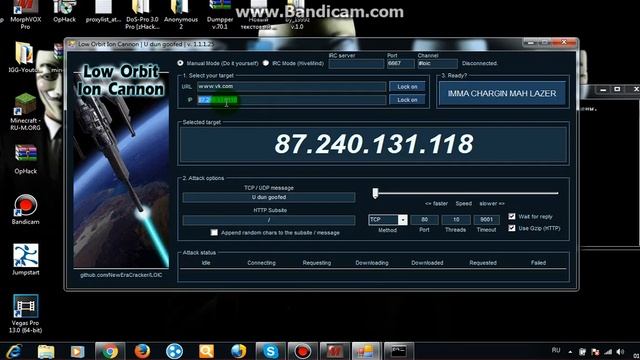
Task: Open the media player taskbar icon
Action: 78,351
